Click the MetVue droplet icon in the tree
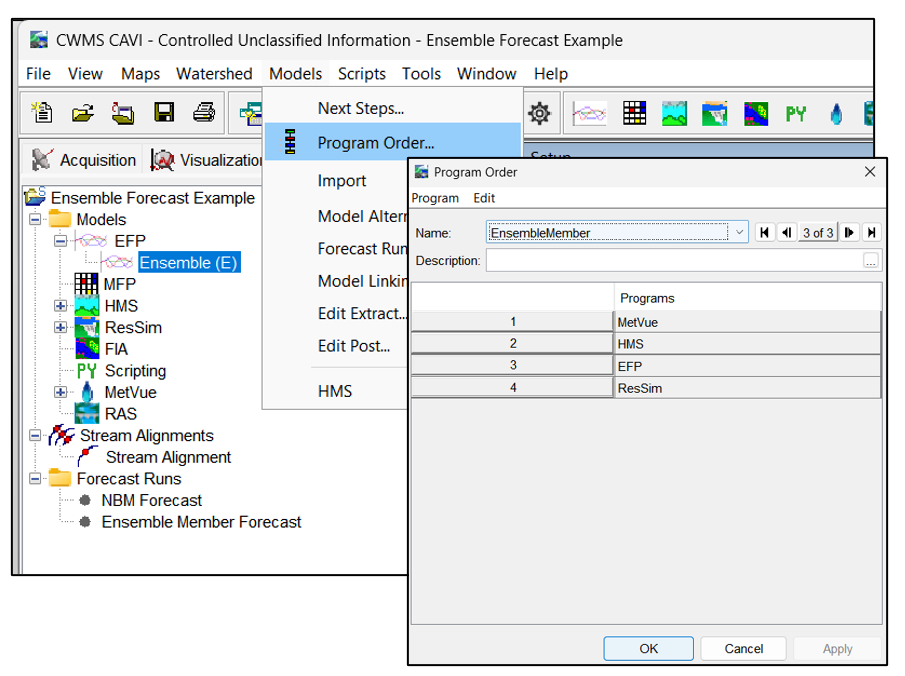 click(87, 393)
